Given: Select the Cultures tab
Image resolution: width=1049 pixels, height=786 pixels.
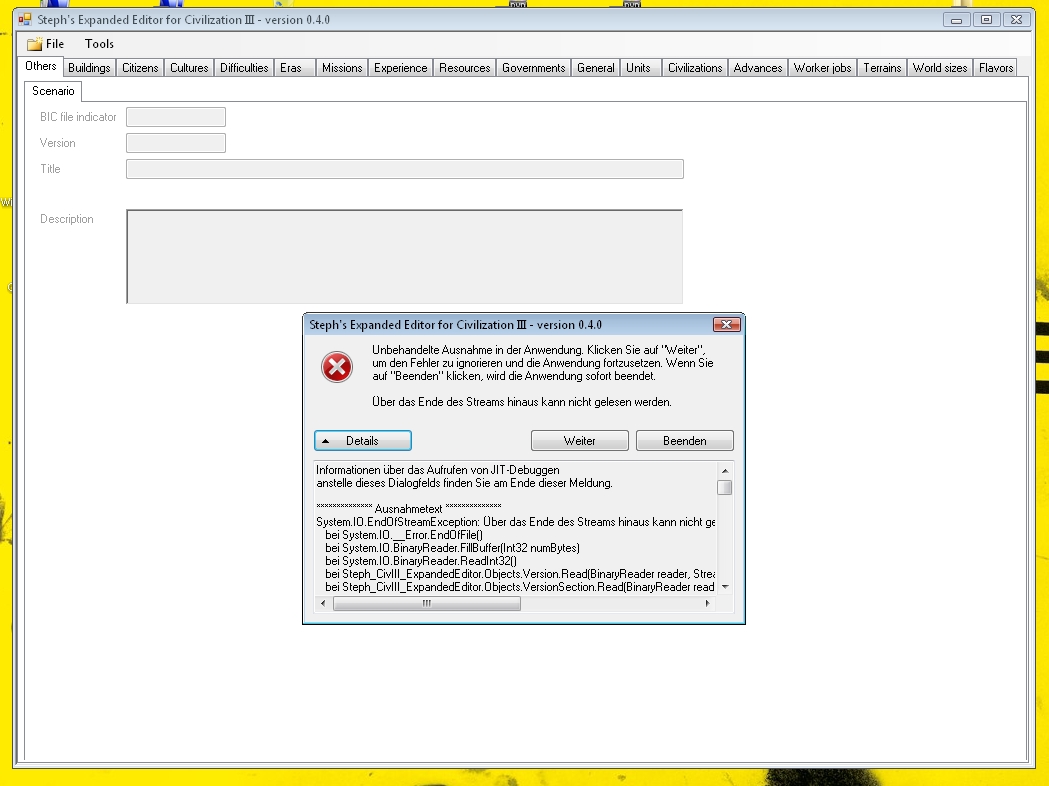Looking at the screenshot, I should (x=189, y=68).
